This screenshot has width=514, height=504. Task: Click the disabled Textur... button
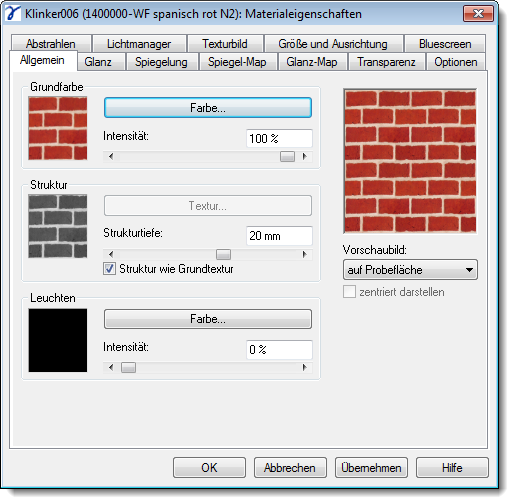[x=208, y=206]
